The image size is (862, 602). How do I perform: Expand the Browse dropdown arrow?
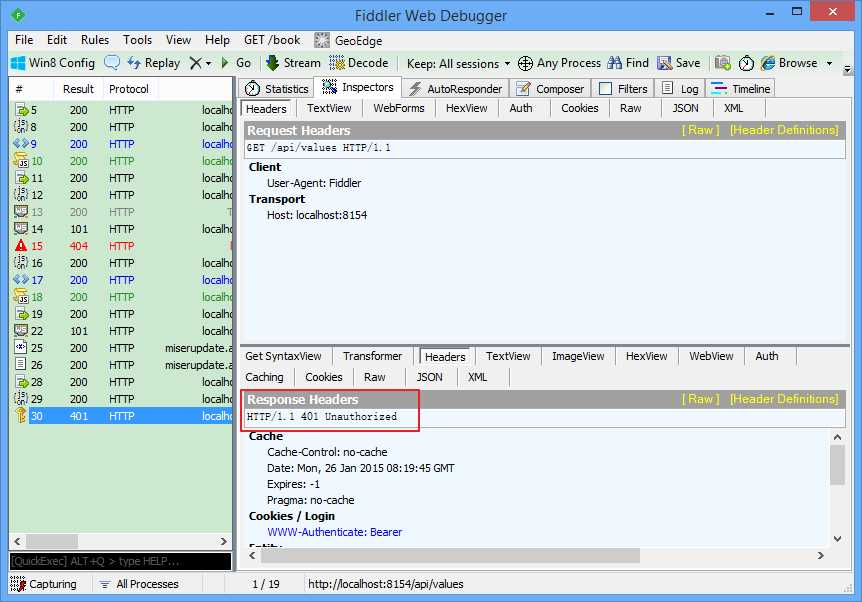pos(829,64)
